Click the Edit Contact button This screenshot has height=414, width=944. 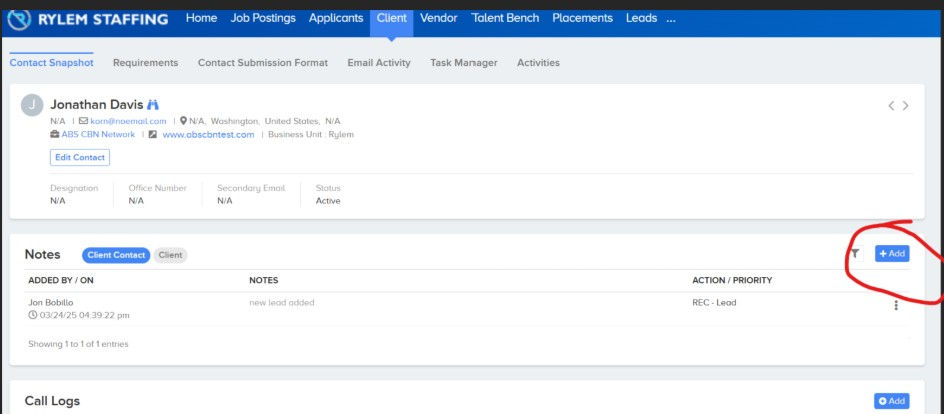(x=80, y=158)
